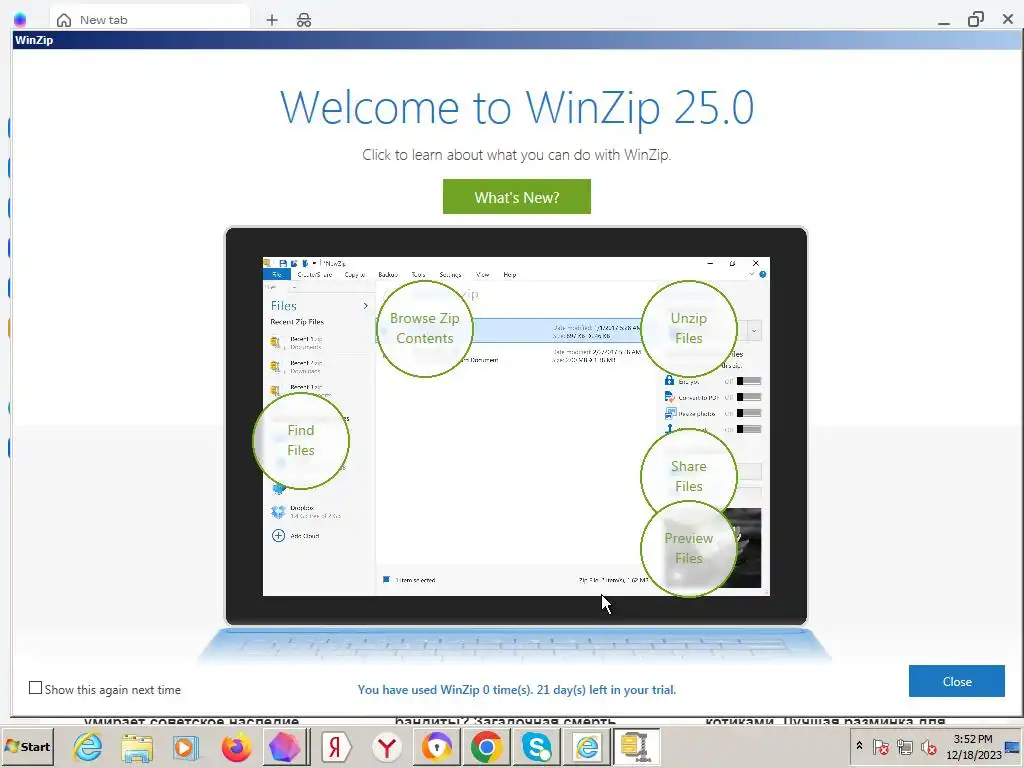The image size is (1024, 768).
Task: Click the home icon in New tab
Action: (64, 20)
